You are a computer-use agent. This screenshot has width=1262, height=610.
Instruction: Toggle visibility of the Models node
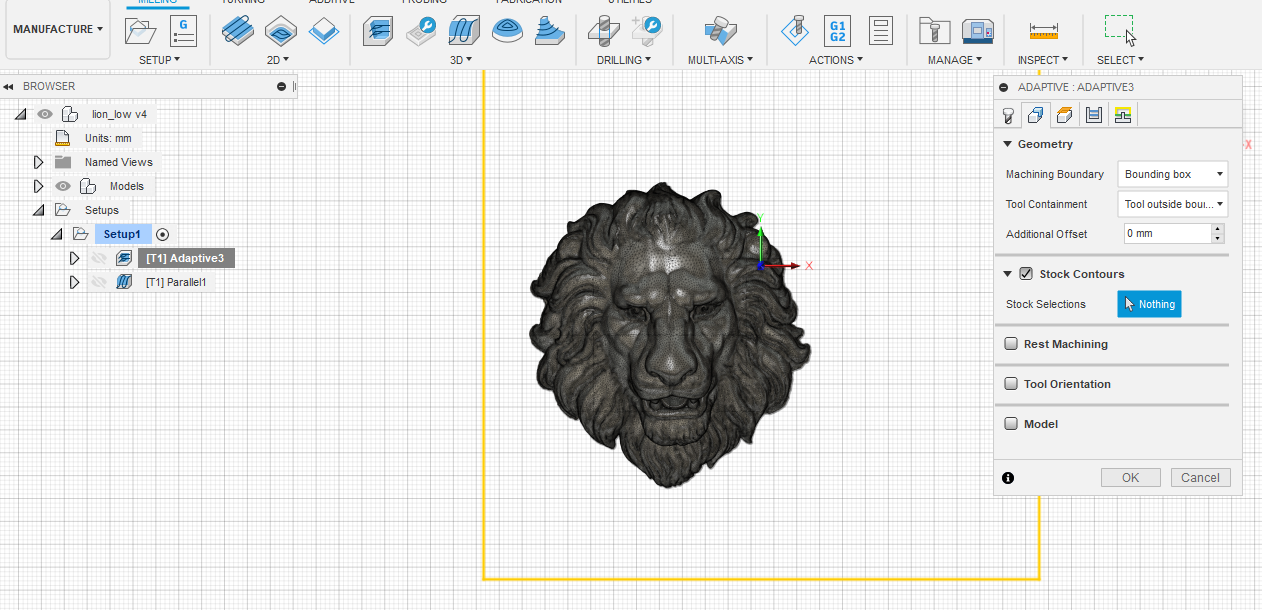coord(63,186)
